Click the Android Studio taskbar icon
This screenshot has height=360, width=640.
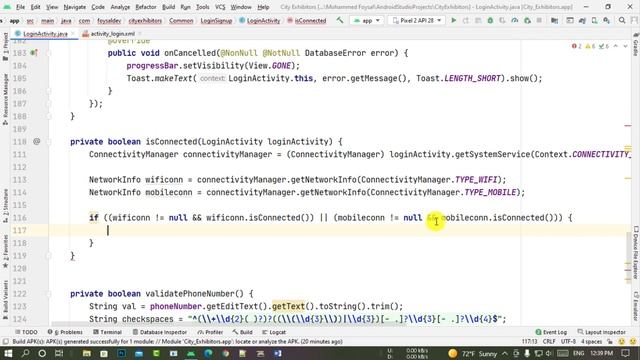click(x=191, y=353)
